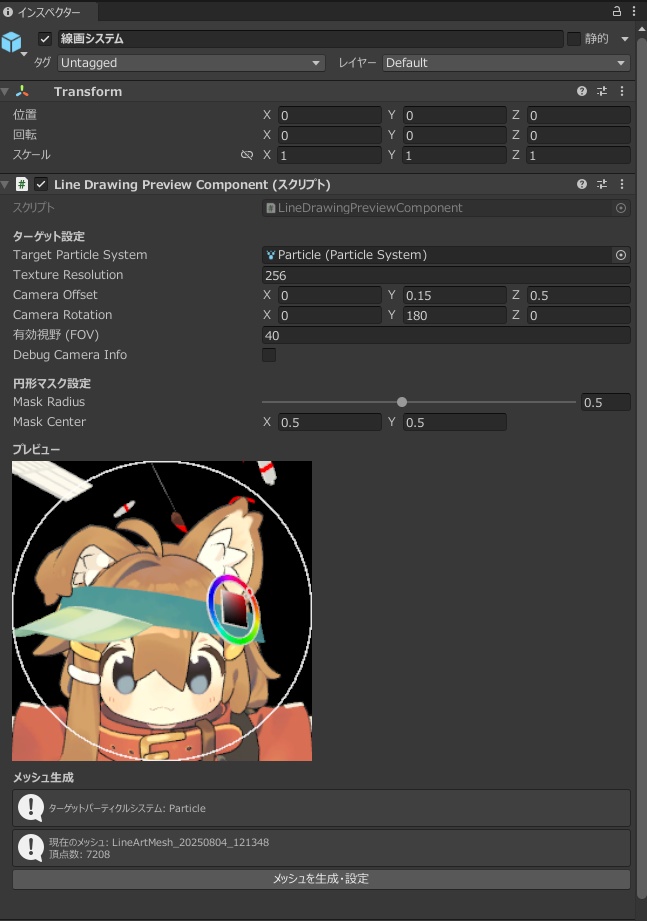Screen dimensions: 647x921
Task: Click the GameObject name field 線画システム
Action: pos(310,39)
